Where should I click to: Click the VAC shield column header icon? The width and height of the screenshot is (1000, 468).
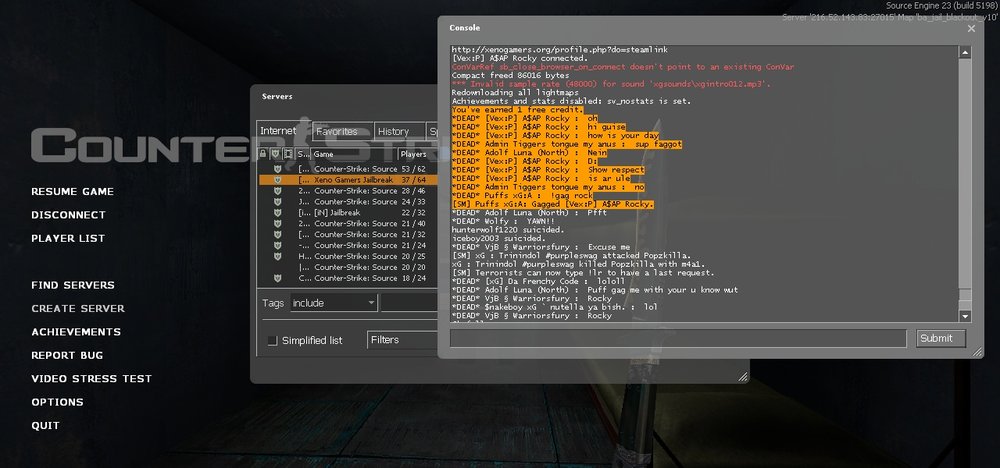[x=276, y=154]
